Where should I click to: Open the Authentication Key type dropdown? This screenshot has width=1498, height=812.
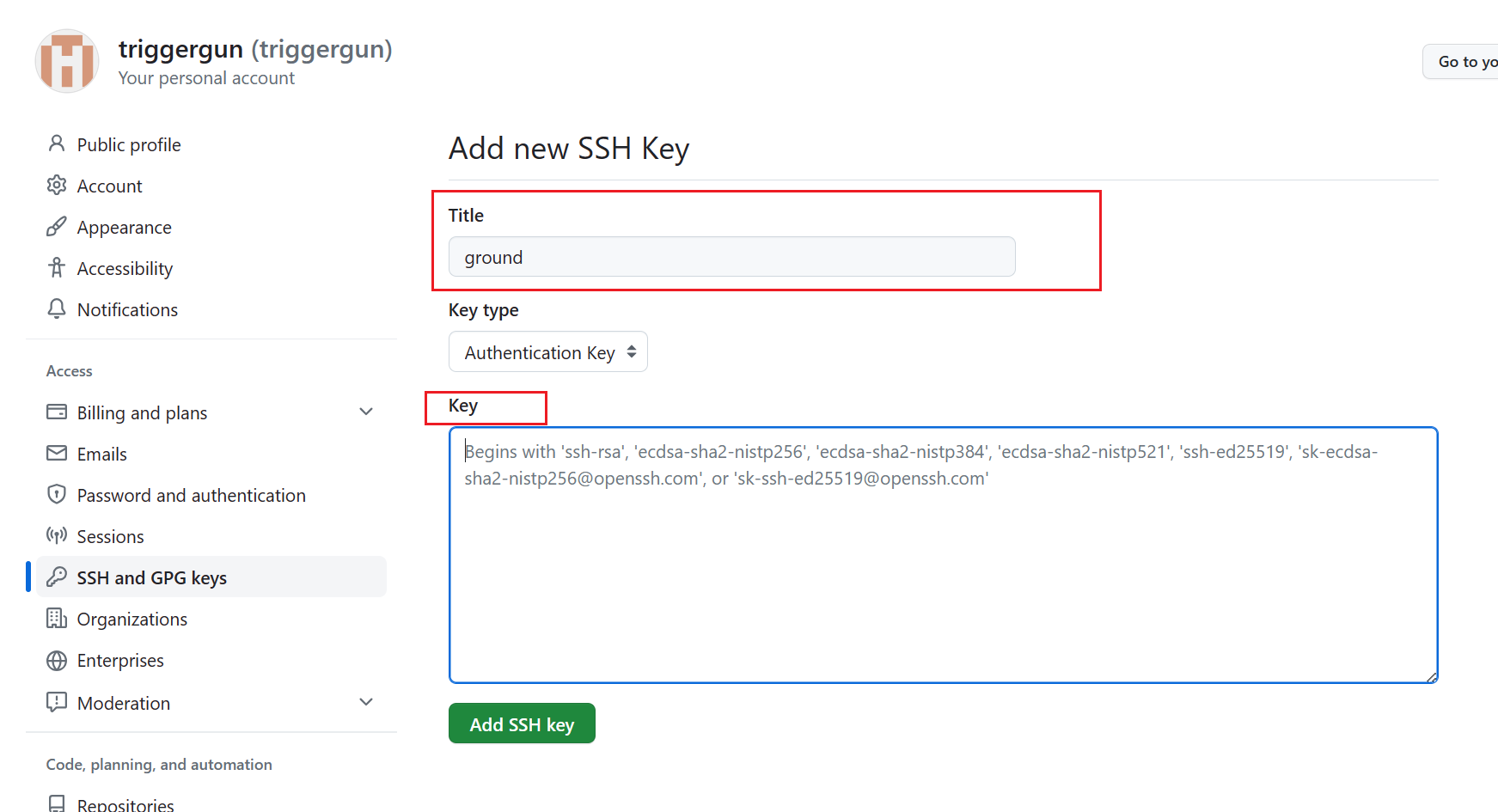click(x=547, y=352)
